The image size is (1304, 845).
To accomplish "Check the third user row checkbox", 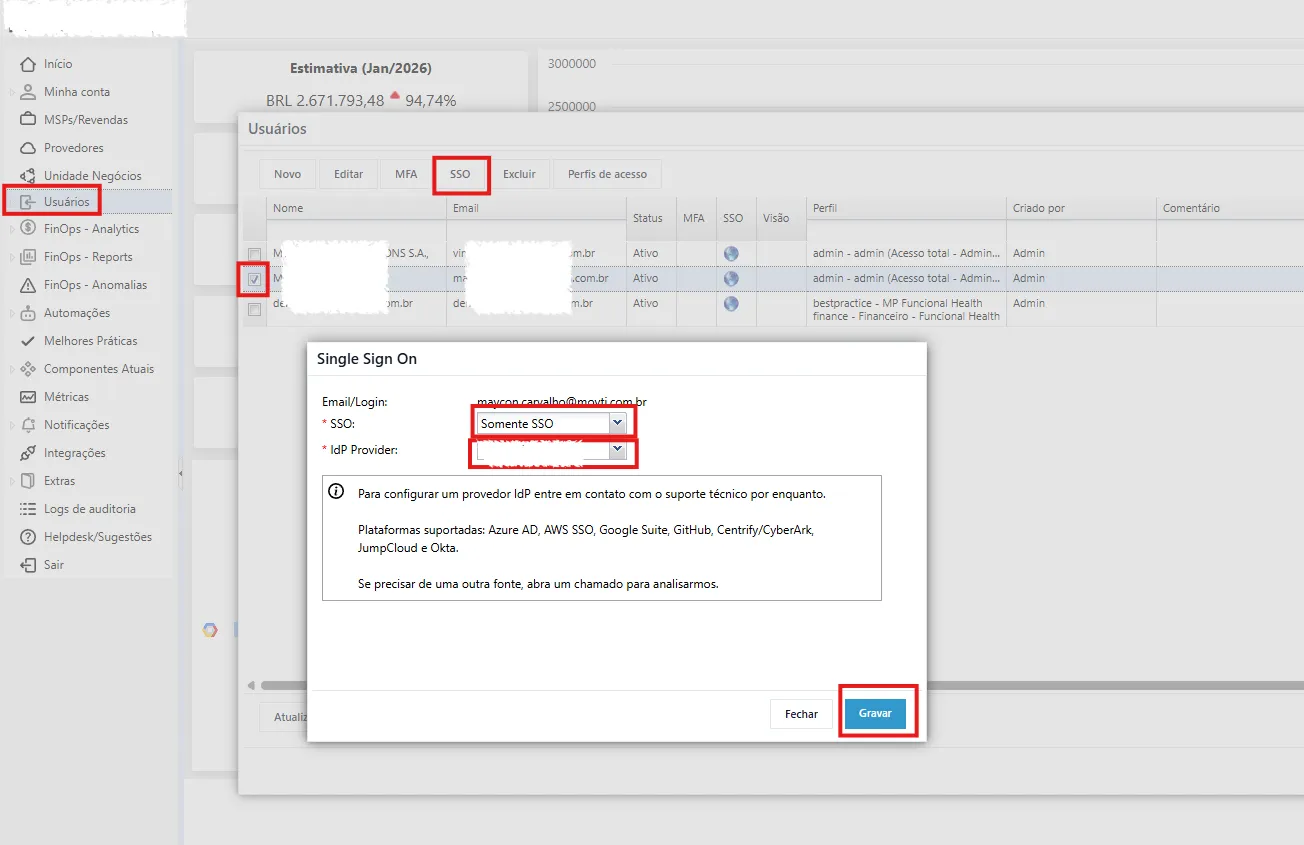I will 255,309.
